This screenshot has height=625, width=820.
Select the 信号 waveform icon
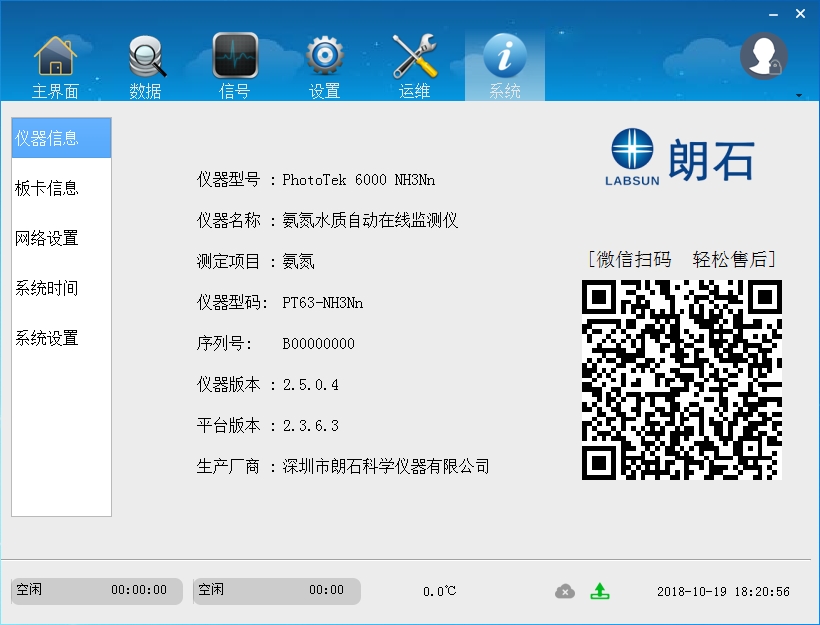235,64
